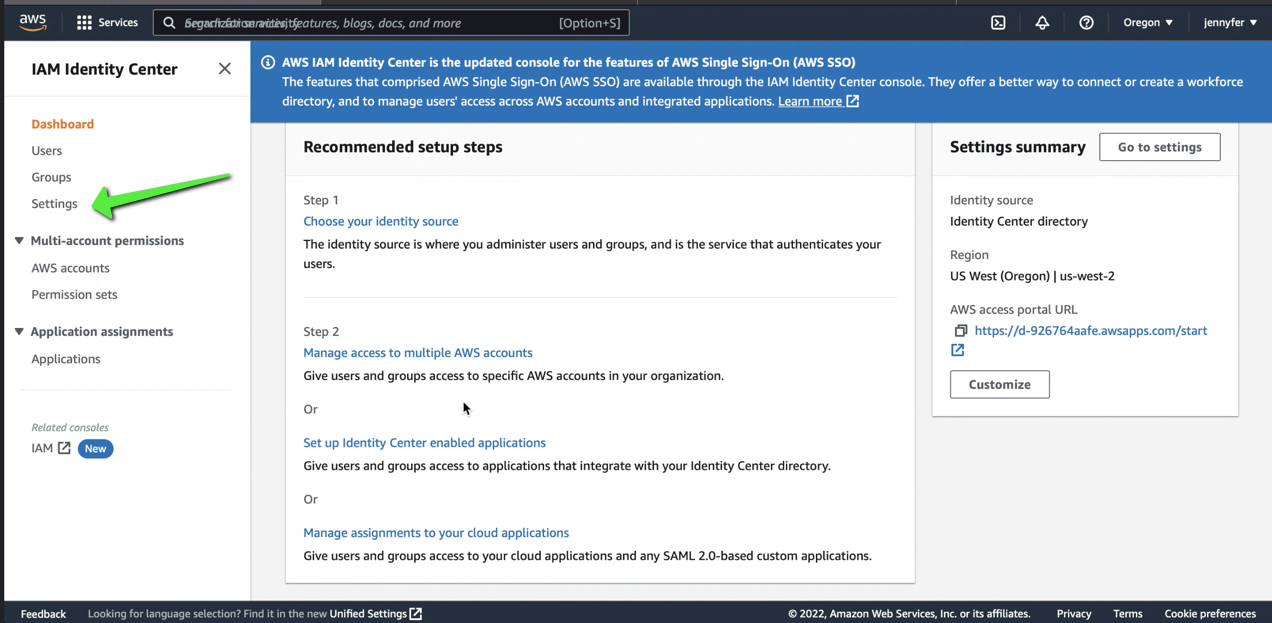This screenshot has width=1272, height=623.
Task: Click the Unified Settings external icon
Action: [x=416, y=613]
